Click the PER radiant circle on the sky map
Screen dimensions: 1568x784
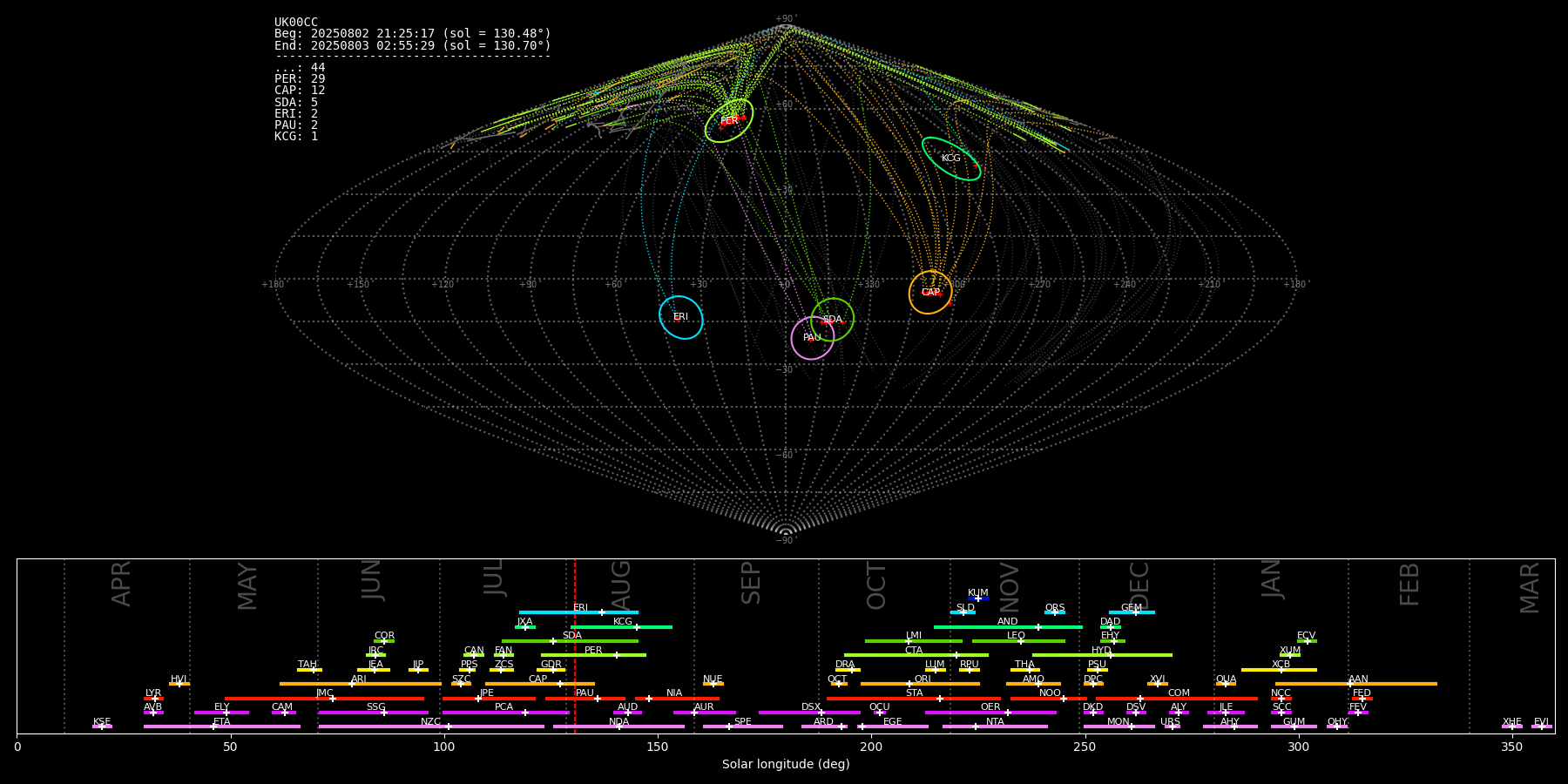point(729,121)
